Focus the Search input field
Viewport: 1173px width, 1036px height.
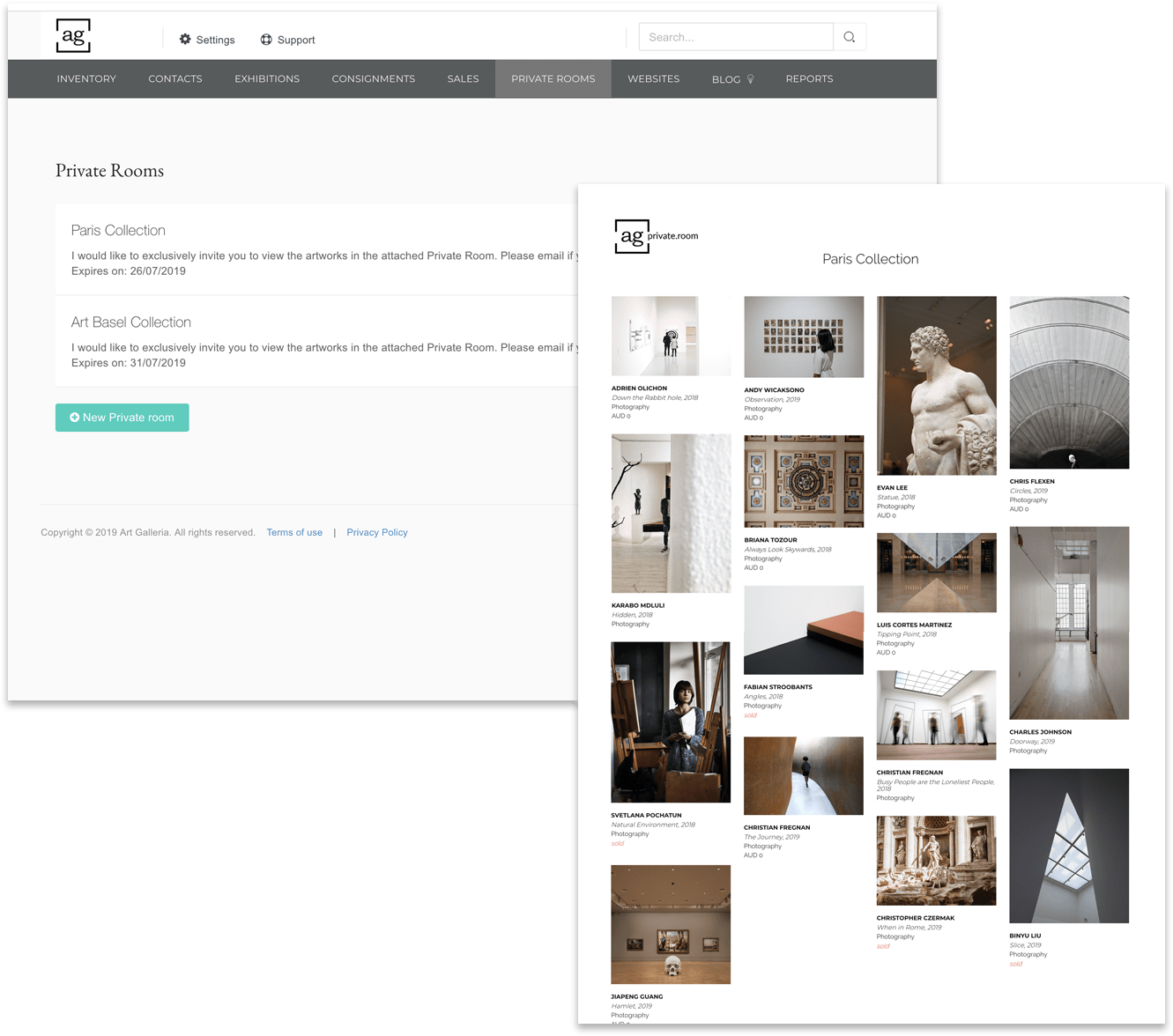pos(736,37)
